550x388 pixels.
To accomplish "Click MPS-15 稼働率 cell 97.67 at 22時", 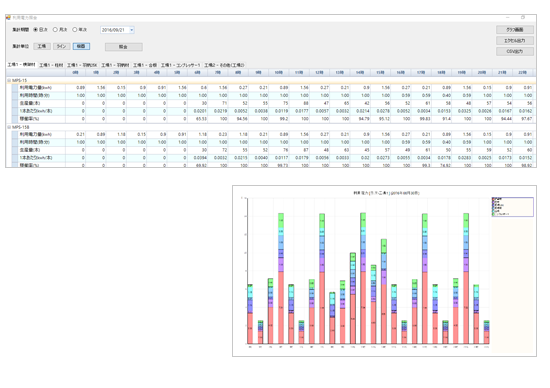I will 523,119.
